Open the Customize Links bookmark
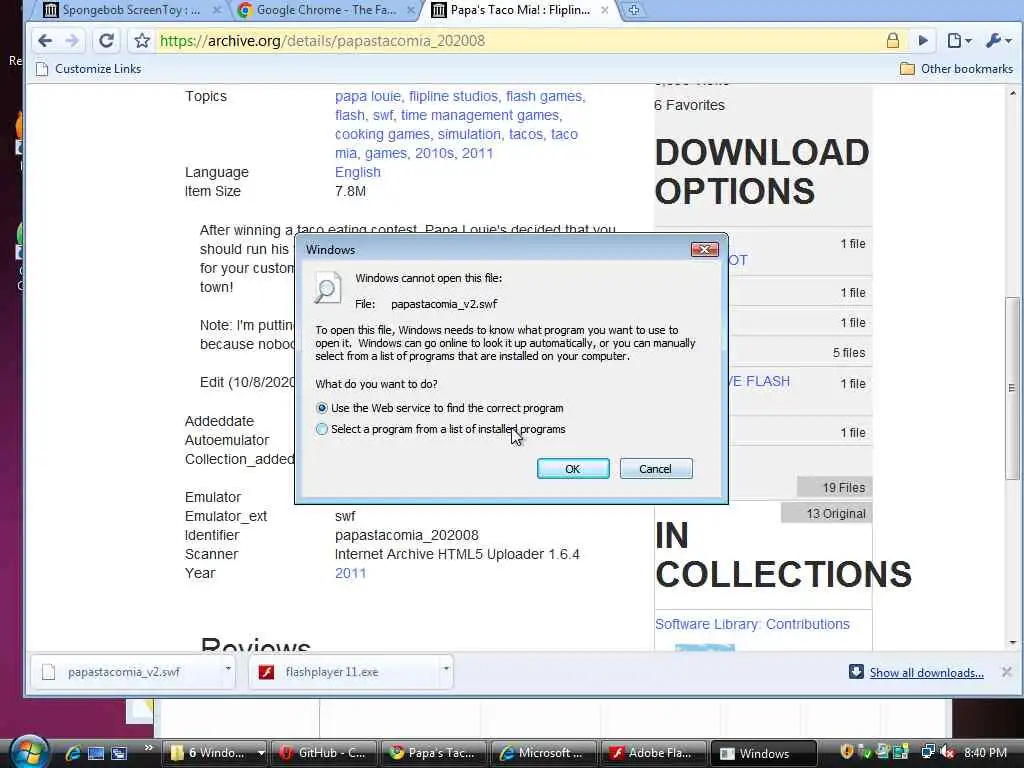This screenshot has height=768, width=1024. (88, 69)
